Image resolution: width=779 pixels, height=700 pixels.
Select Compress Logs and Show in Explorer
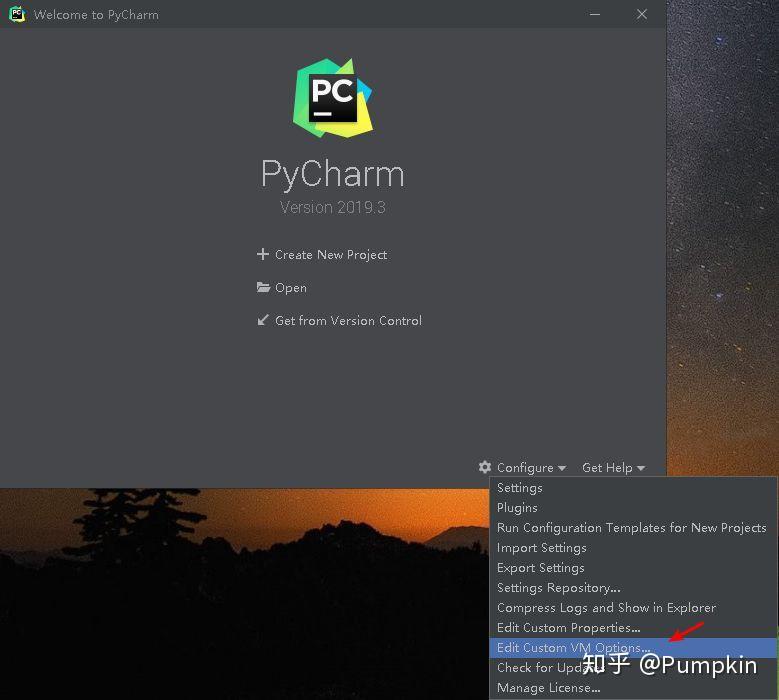click(633, 608)
